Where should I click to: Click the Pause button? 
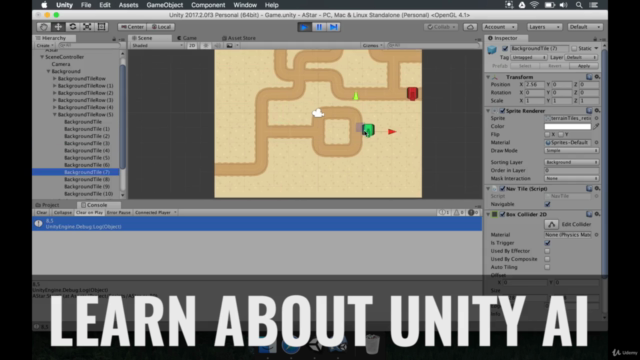pos(319,27)
